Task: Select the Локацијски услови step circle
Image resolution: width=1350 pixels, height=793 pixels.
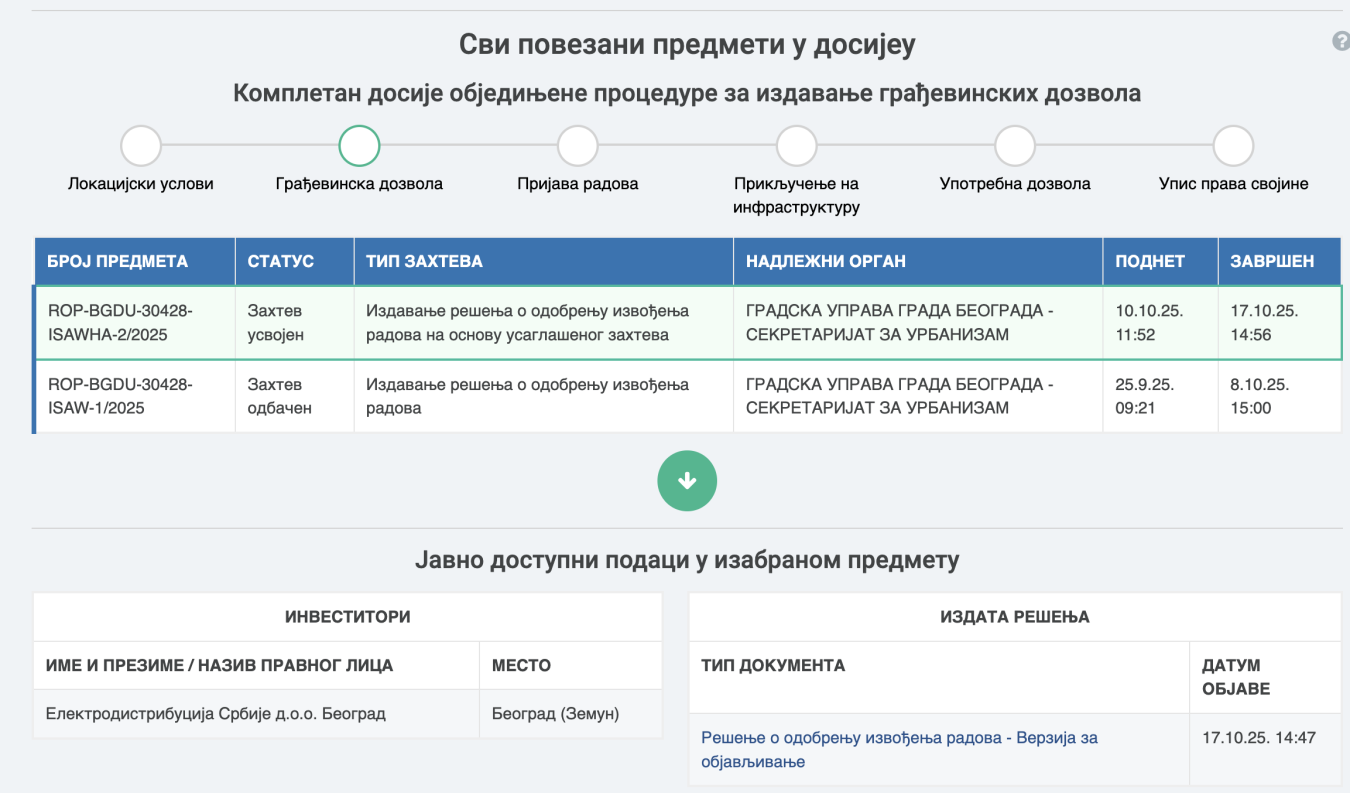Action: pyautogui.click(x=141, y=146)
